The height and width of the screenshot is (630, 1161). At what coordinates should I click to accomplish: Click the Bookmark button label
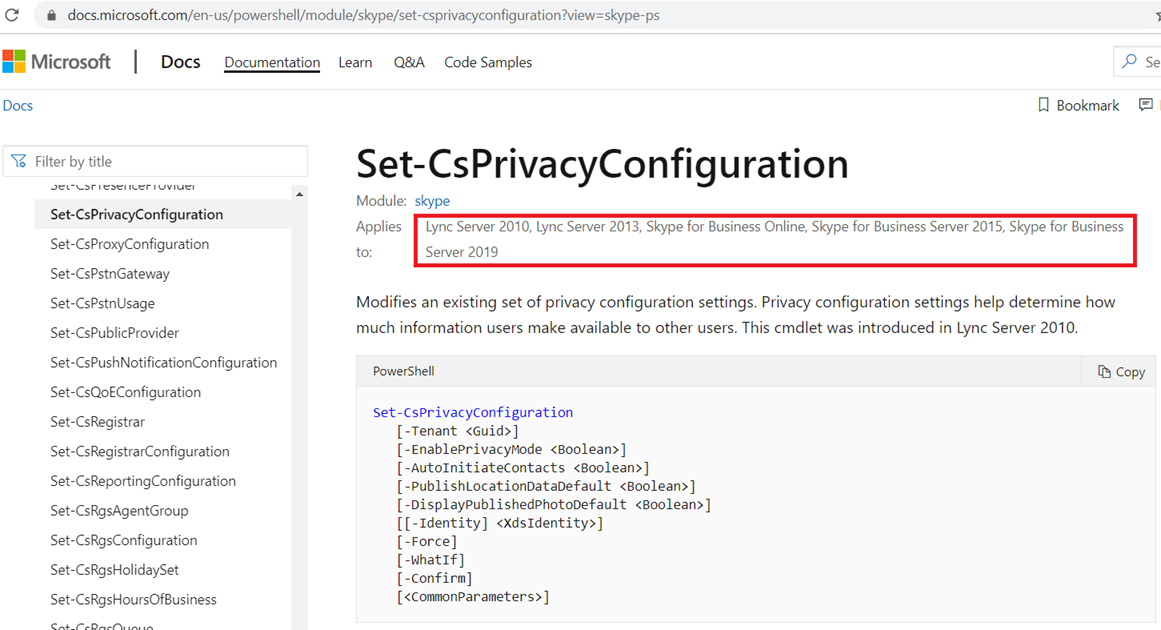1088,105
